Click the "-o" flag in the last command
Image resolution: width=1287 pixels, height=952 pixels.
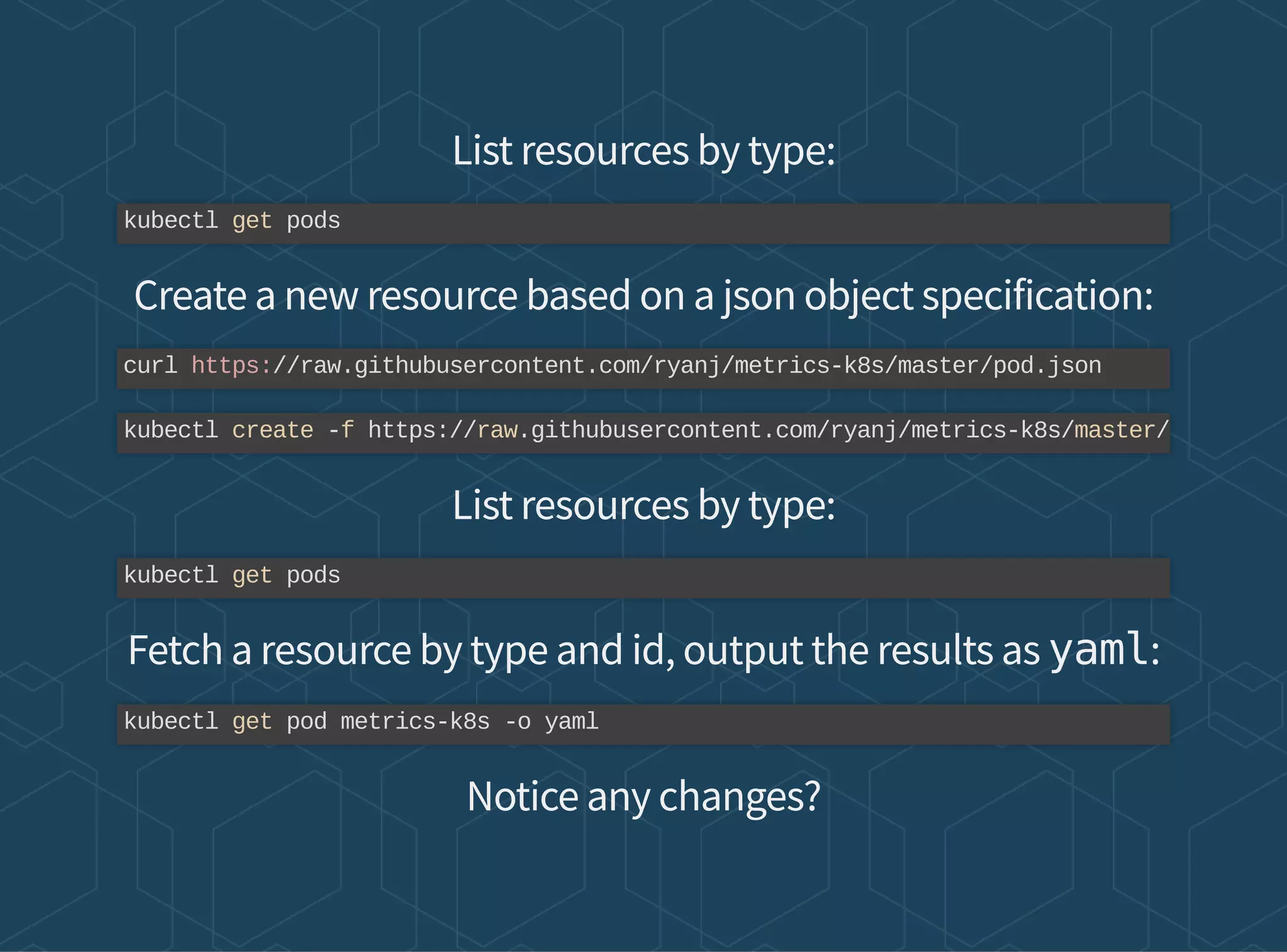[517, 721]
